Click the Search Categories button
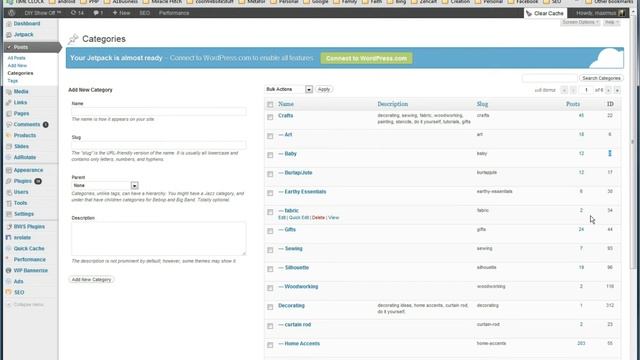Viewport: 640px width, 360px height. tap(601, 78)
